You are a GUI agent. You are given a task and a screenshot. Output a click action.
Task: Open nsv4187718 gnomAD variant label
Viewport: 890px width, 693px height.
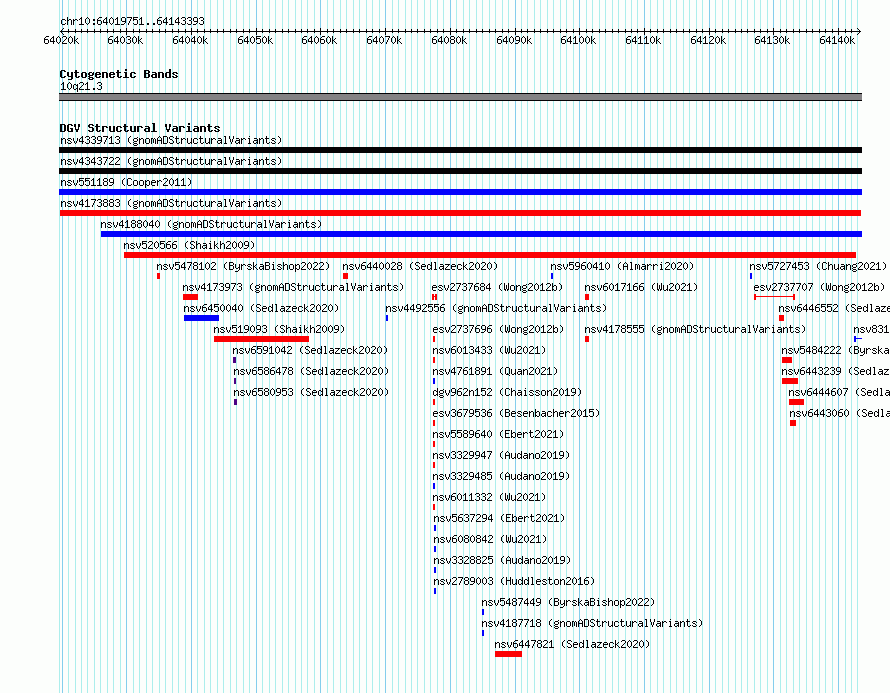tap(593, 623)
